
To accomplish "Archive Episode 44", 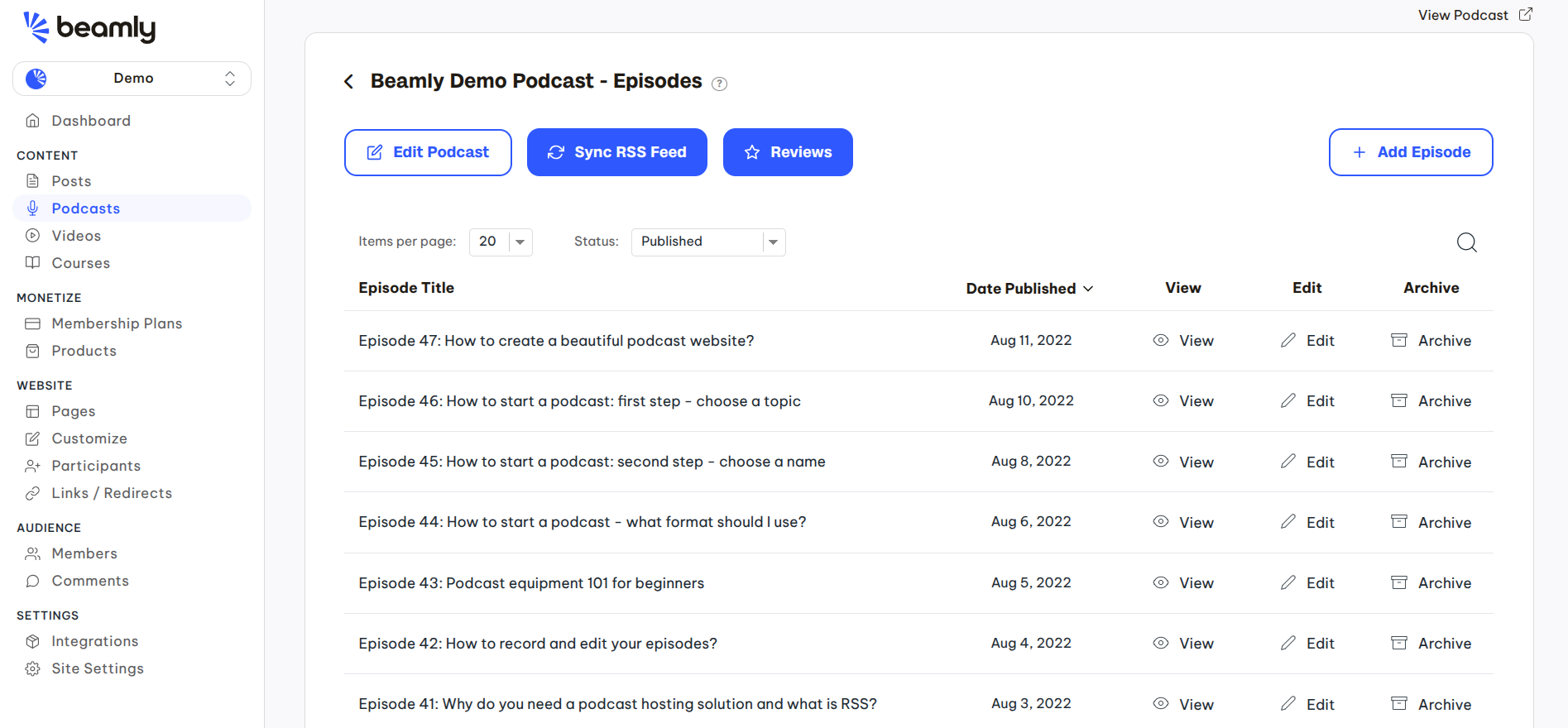I will tap(1431, 523).
